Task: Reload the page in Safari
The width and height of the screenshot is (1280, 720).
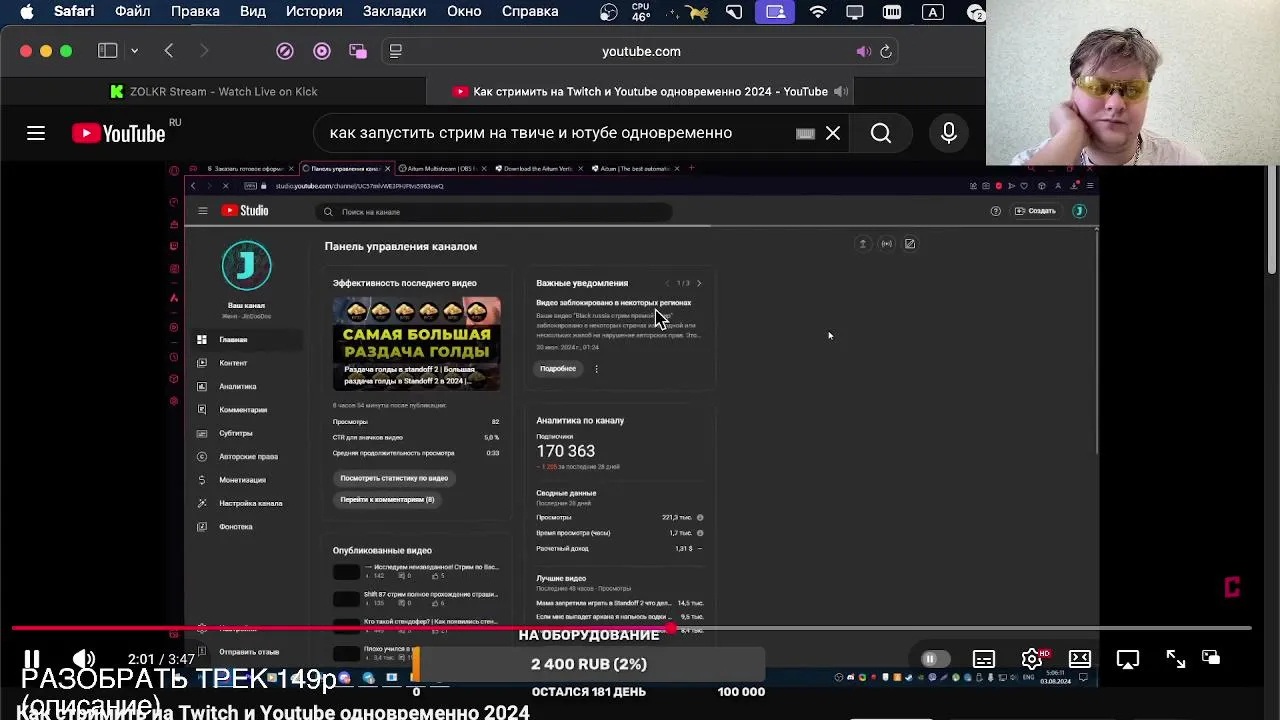Action: tap(886, 51)
